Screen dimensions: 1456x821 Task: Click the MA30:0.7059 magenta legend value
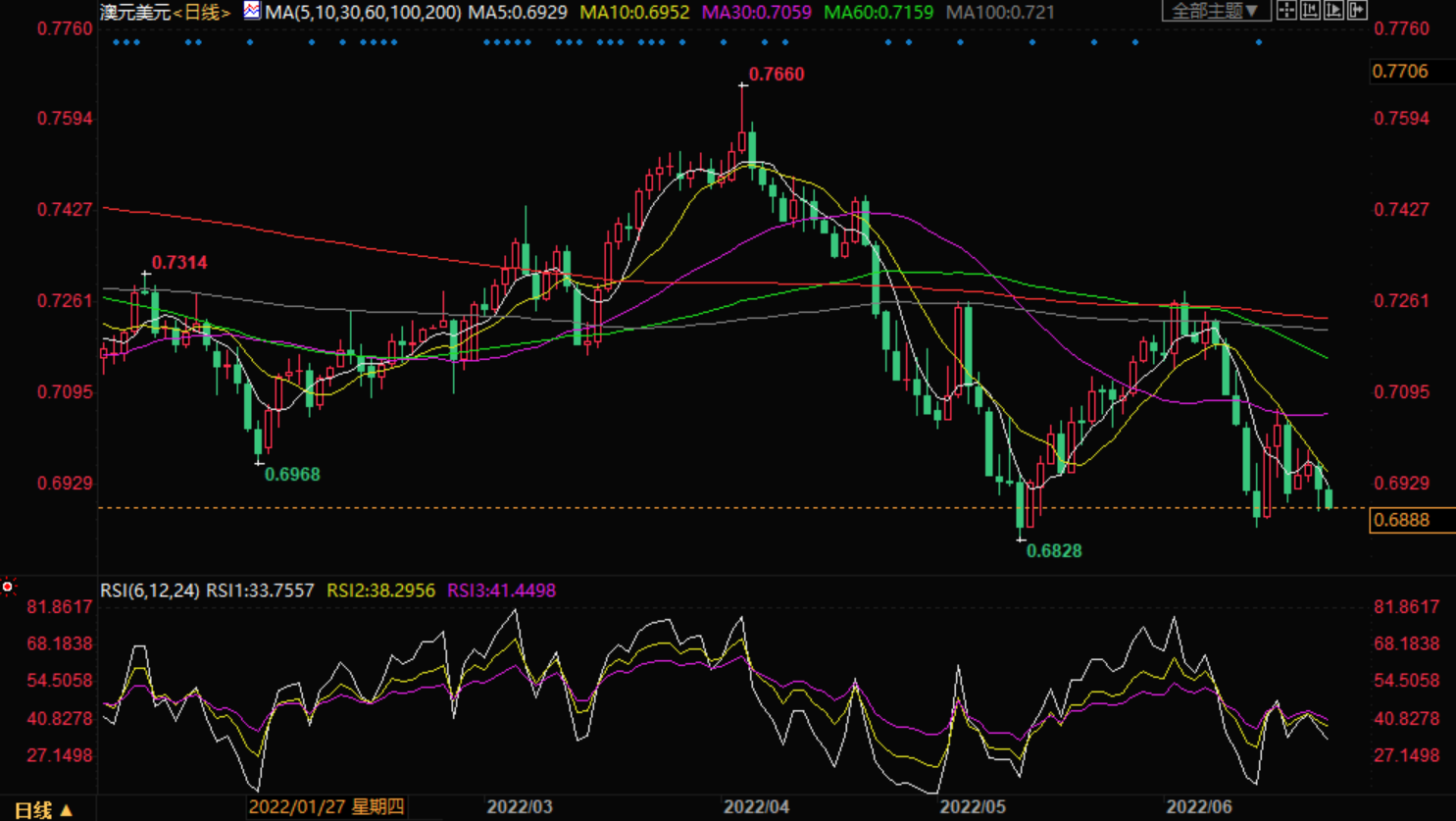point(756,13)
